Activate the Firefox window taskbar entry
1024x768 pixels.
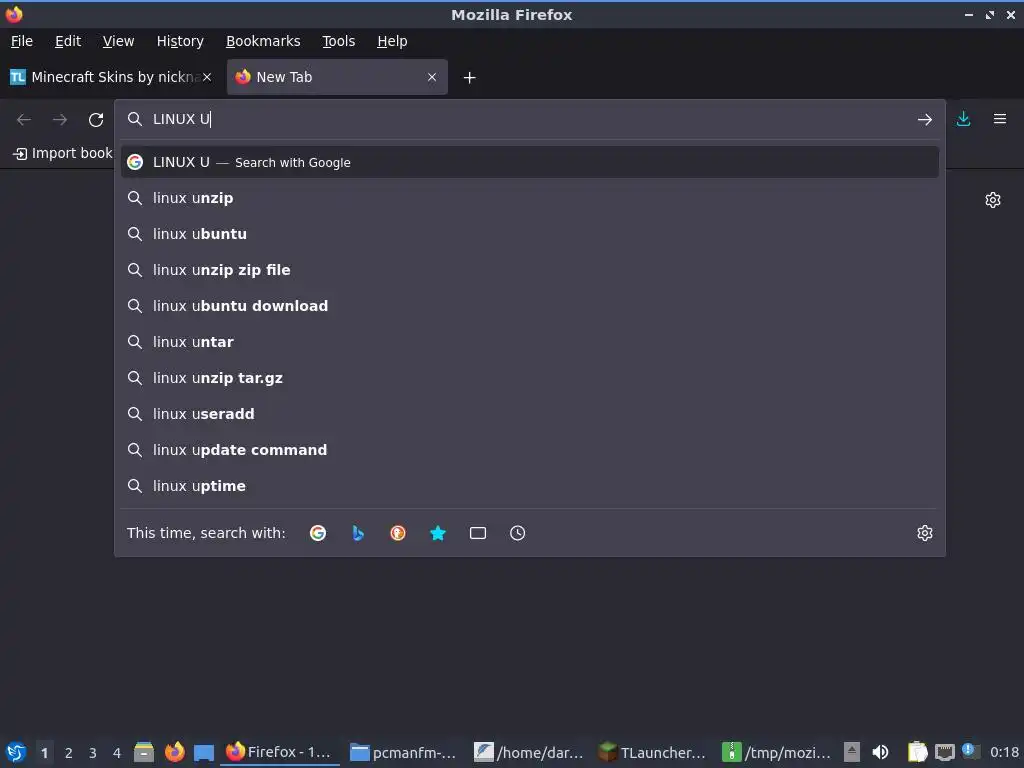(x=280, y=752)
